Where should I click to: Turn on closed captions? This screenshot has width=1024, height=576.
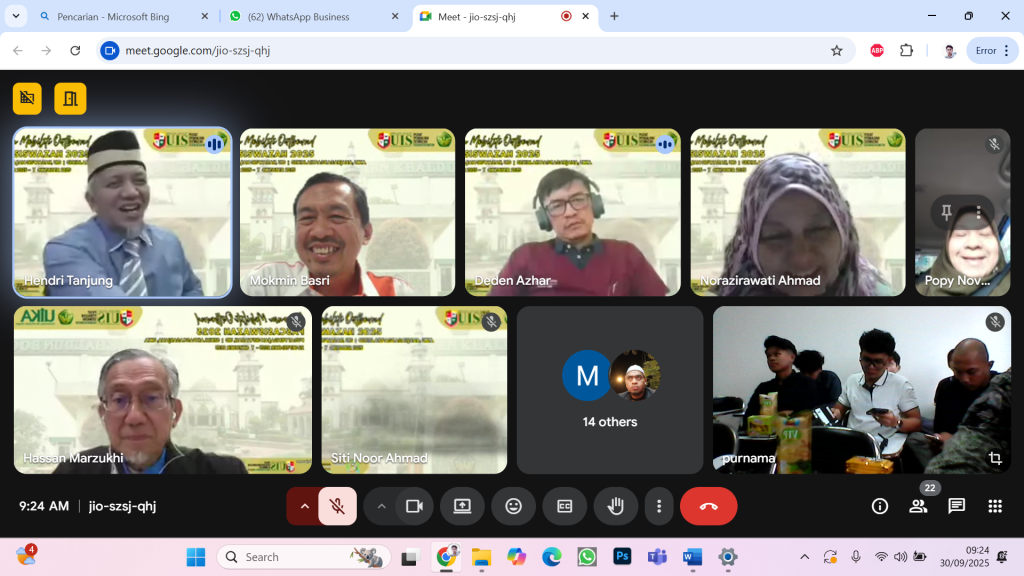point(565,506)
